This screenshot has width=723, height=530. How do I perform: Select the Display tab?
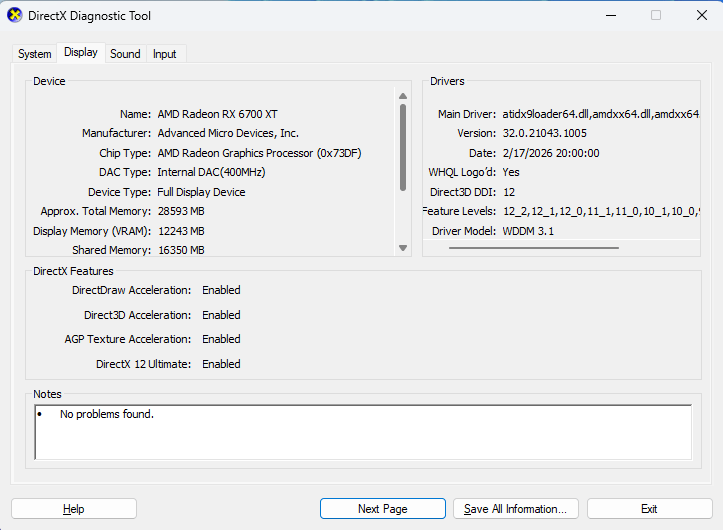pyautogui.click(x=81, y=53)
